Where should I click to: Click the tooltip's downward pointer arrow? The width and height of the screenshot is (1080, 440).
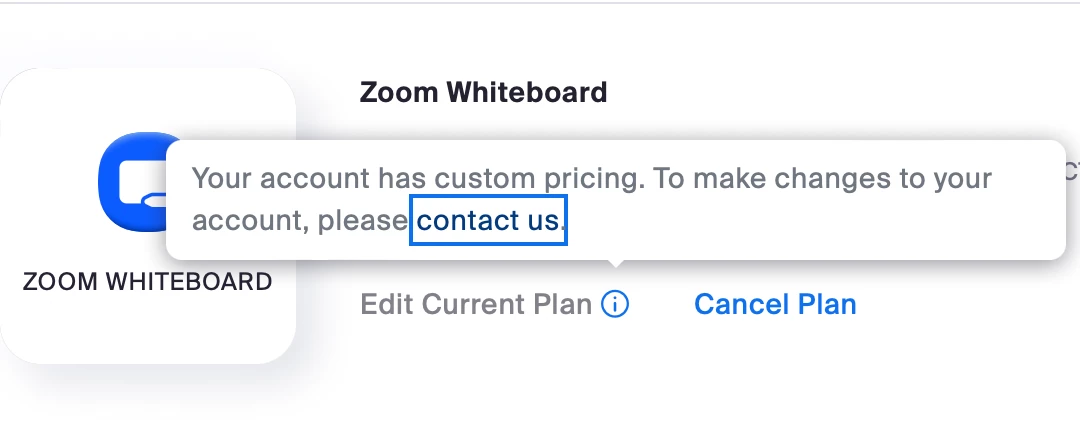point(617,263)
